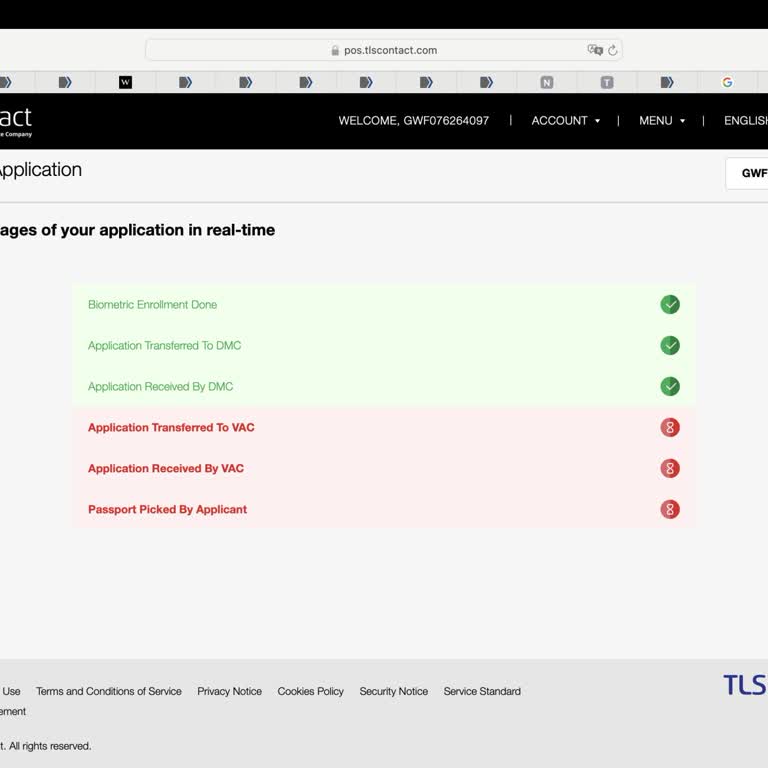This screenshot has width=768, height=768.
Task: Open the Privacy Notice link
Action: tap(229, 691)
